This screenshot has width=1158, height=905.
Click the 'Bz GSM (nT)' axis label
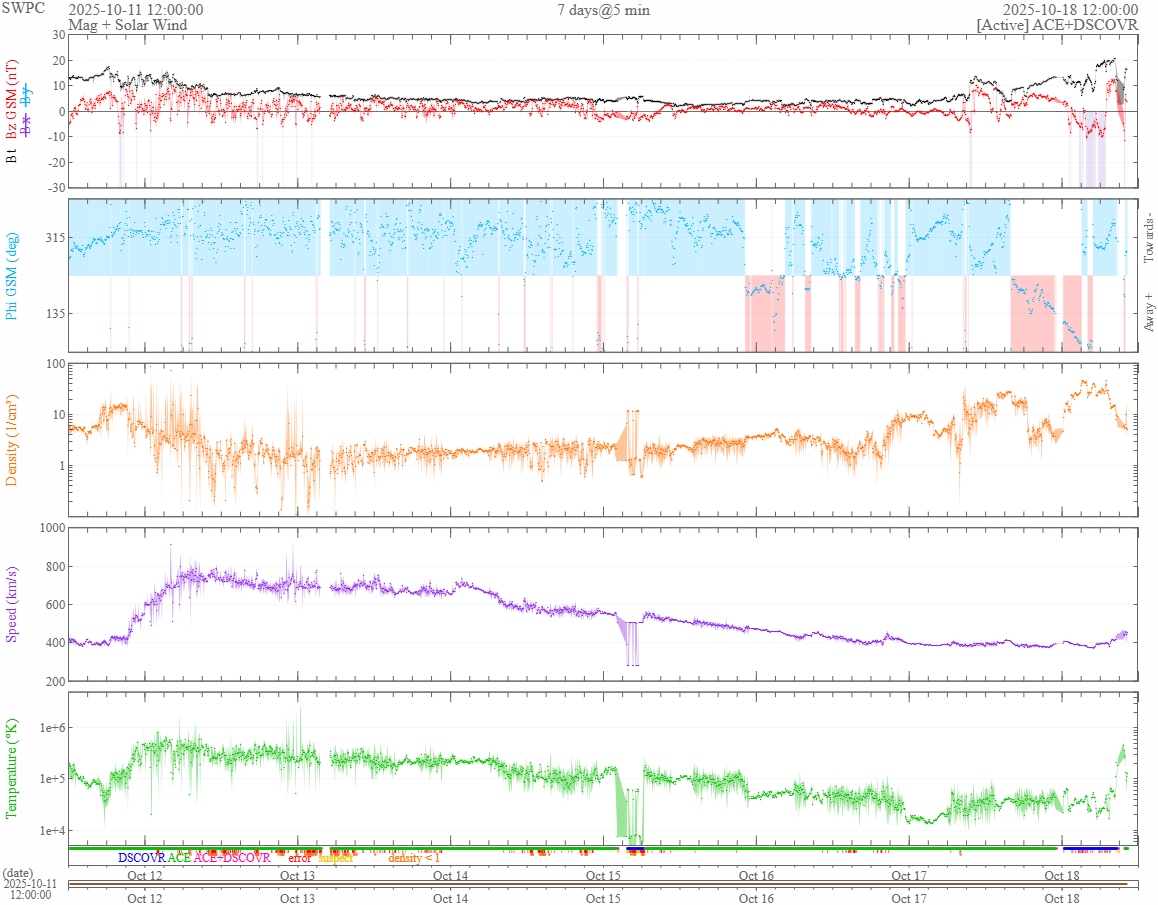(11, 100)
